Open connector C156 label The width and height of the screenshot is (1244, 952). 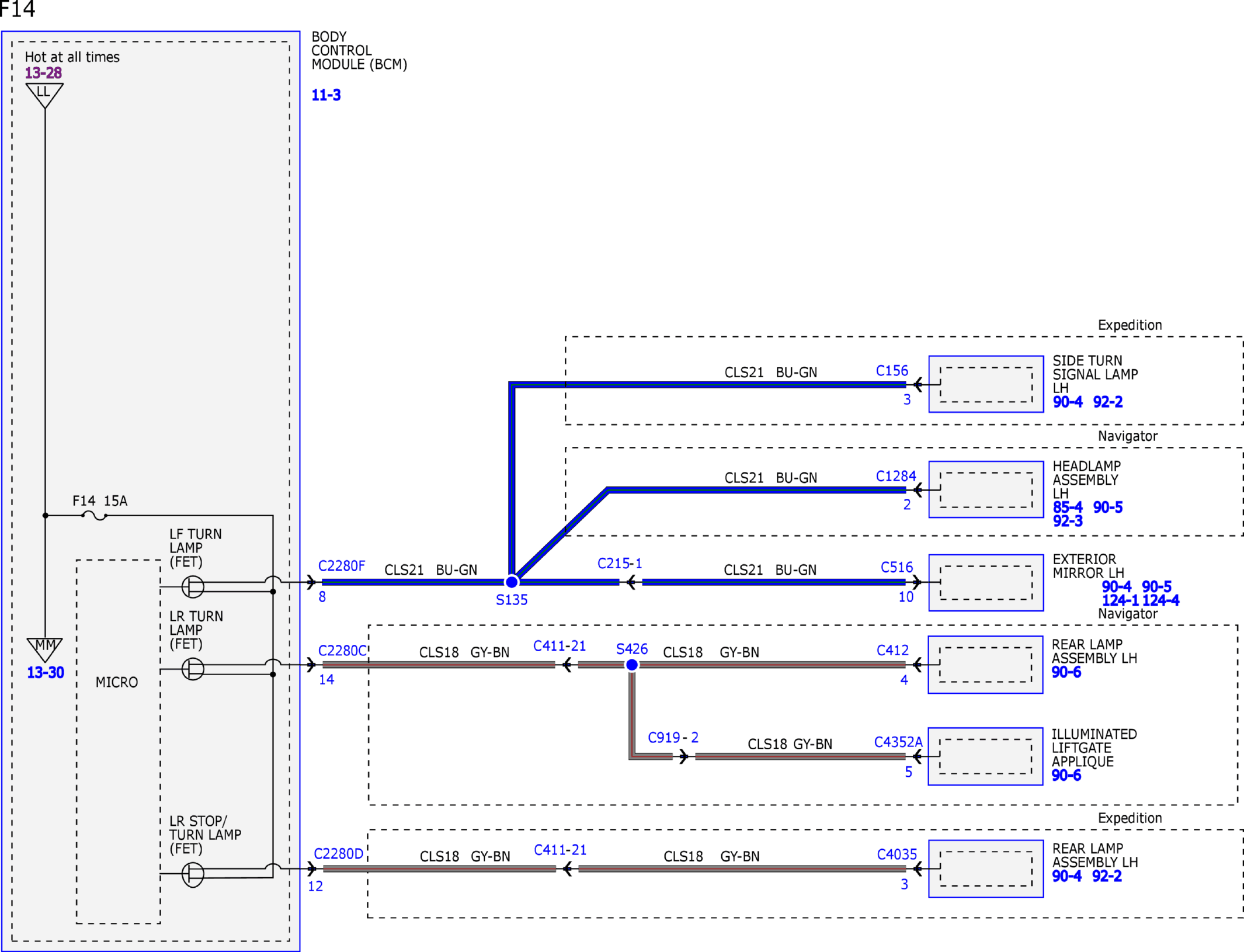892,371
